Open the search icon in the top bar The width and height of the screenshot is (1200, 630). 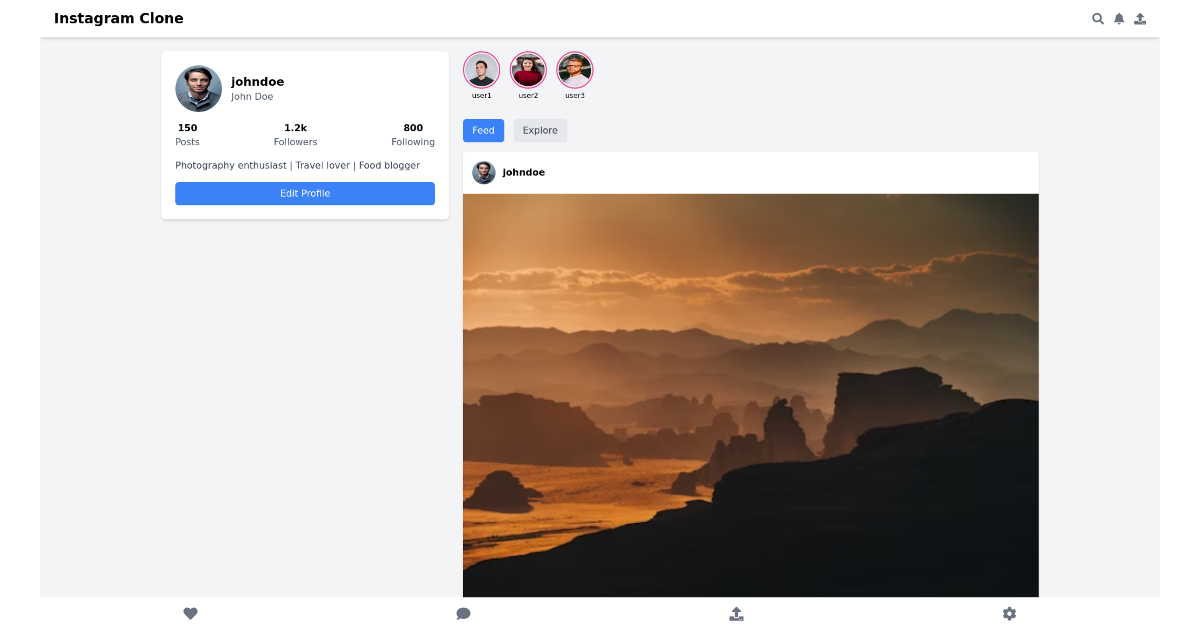click(1097, 18)
